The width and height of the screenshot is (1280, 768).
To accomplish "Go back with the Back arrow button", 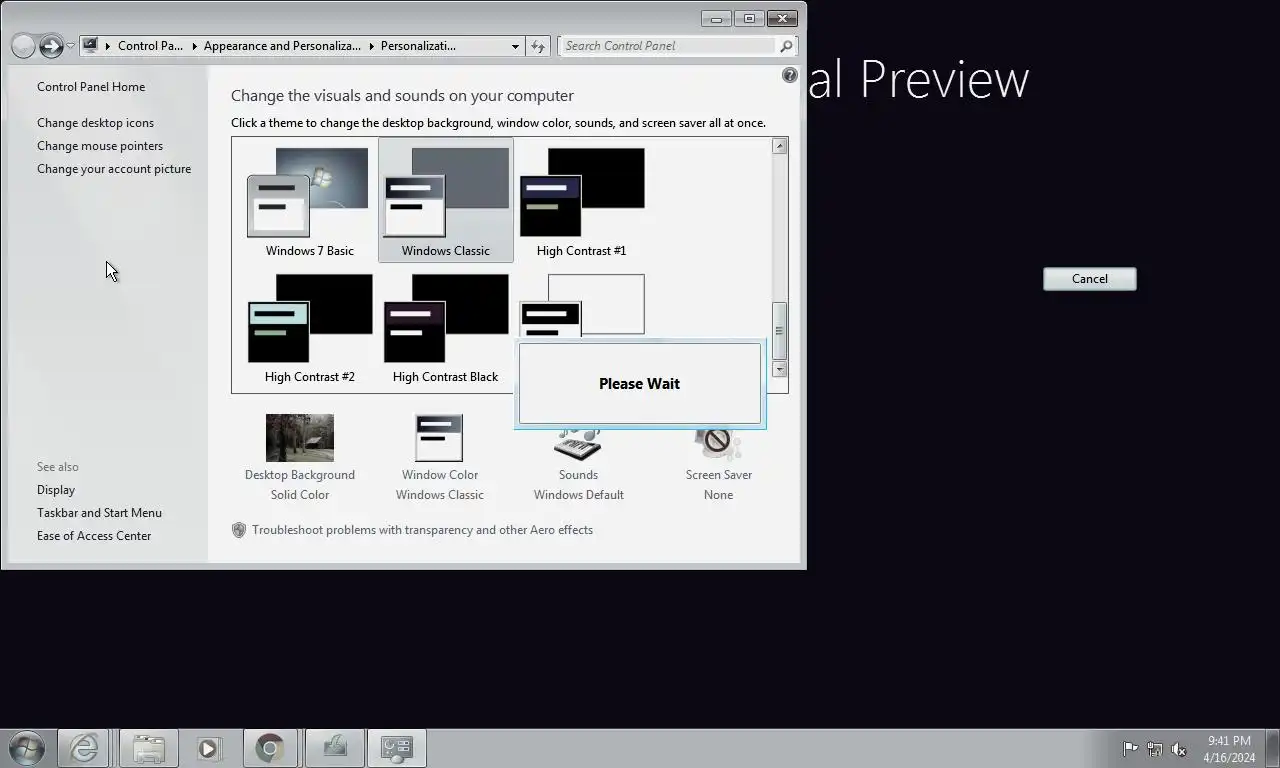I will pyautogui.click(x=23, y=46).
